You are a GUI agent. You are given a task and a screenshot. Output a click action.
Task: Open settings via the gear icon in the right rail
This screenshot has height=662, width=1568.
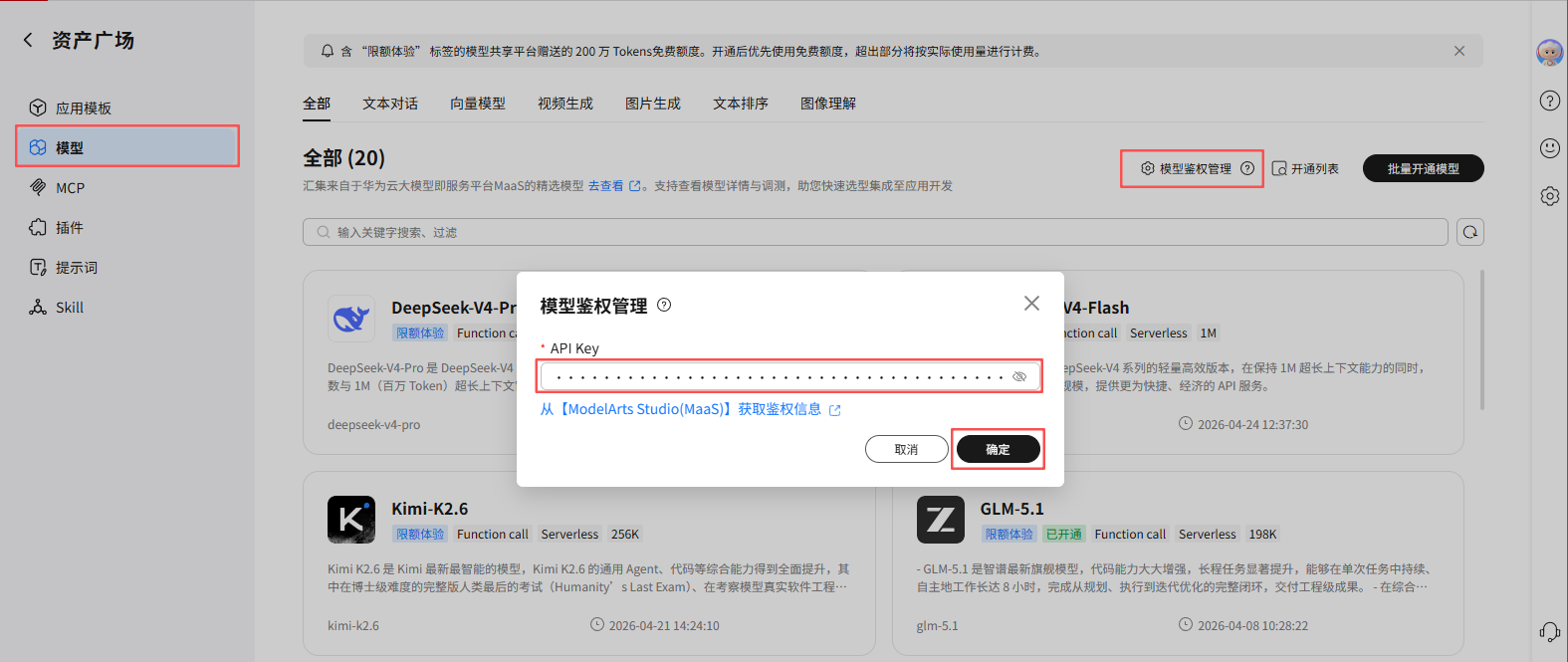(1550, 196)
